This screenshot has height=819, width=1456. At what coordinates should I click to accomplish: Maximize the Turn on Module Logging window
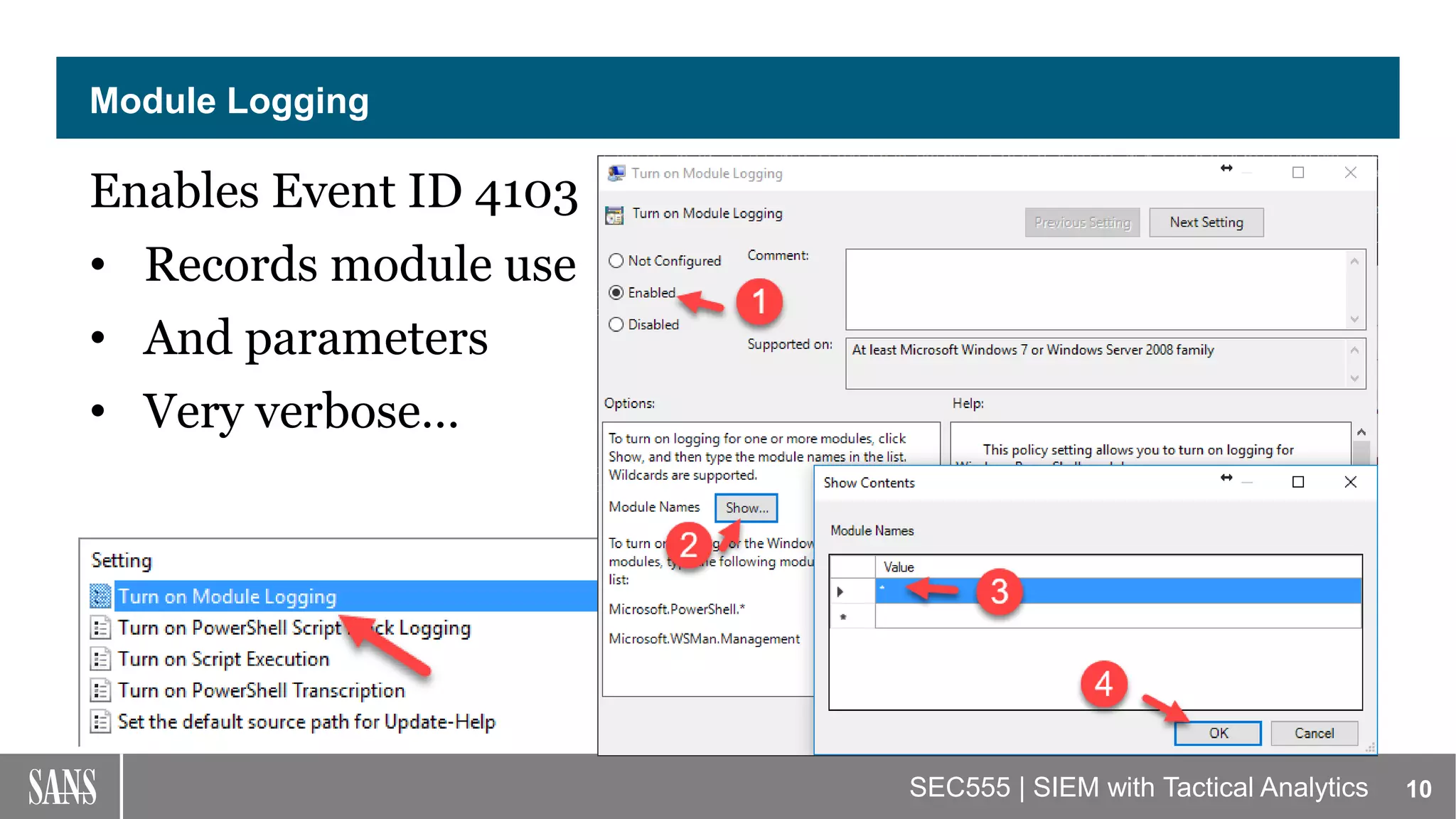click(x=1298, y=172)
